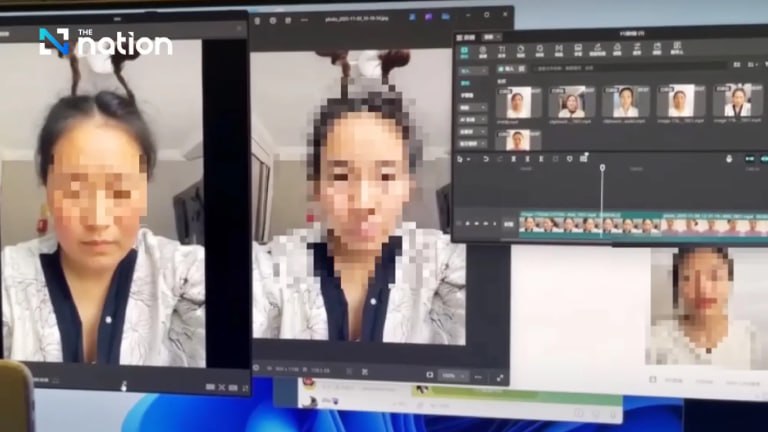Select the Text "TI" icon in editor toolbar
The width and height of the screenshot is (768, 432).
[x=501, y=50]
